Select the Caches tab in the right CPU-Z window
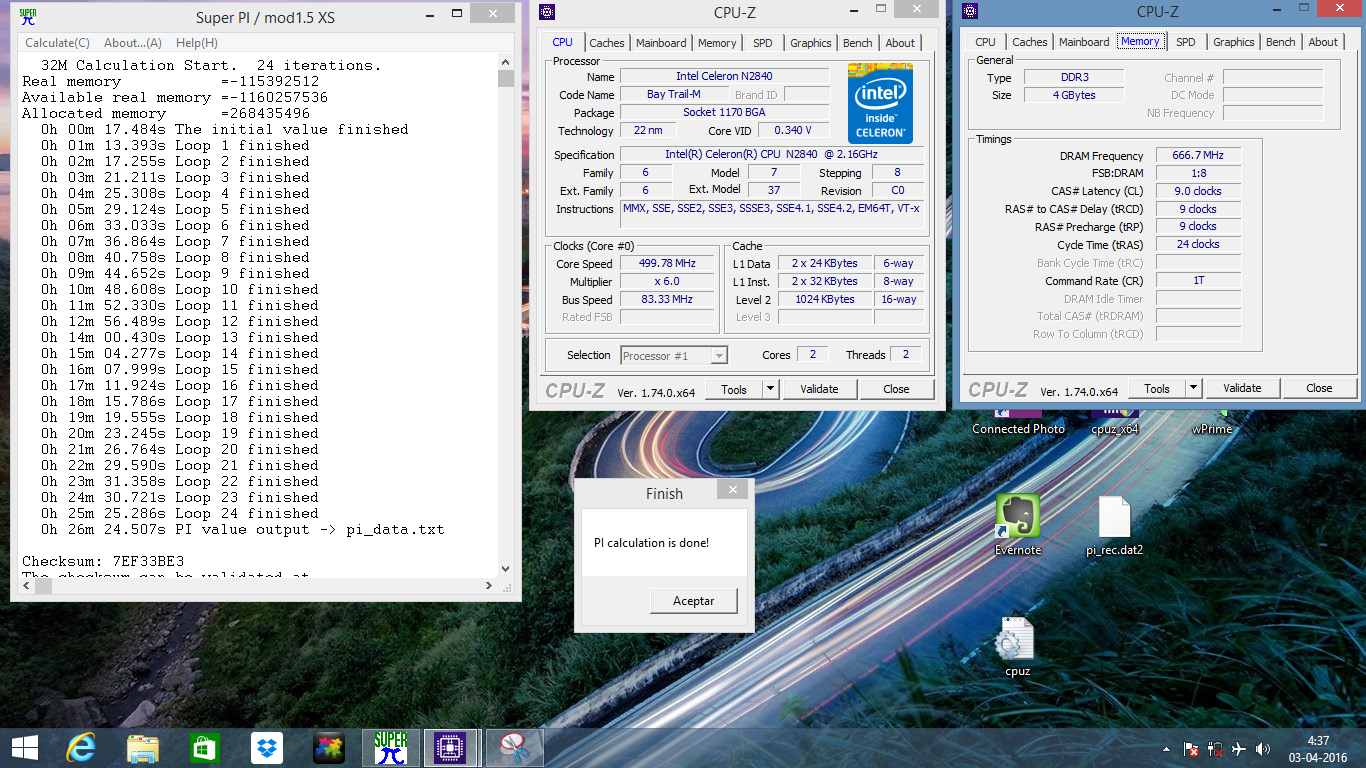This screenshot has height=768, width=1366. coord(1029,42)
